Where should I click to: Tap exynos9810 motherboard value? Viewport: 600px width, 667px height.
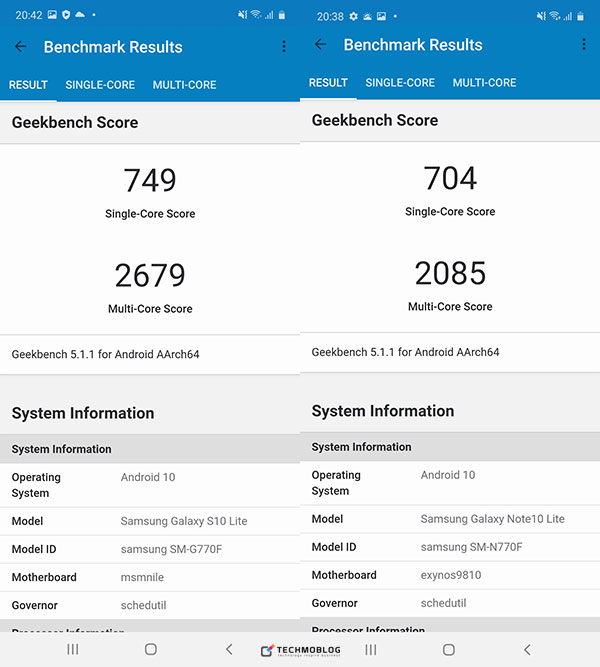coord(451,575)
